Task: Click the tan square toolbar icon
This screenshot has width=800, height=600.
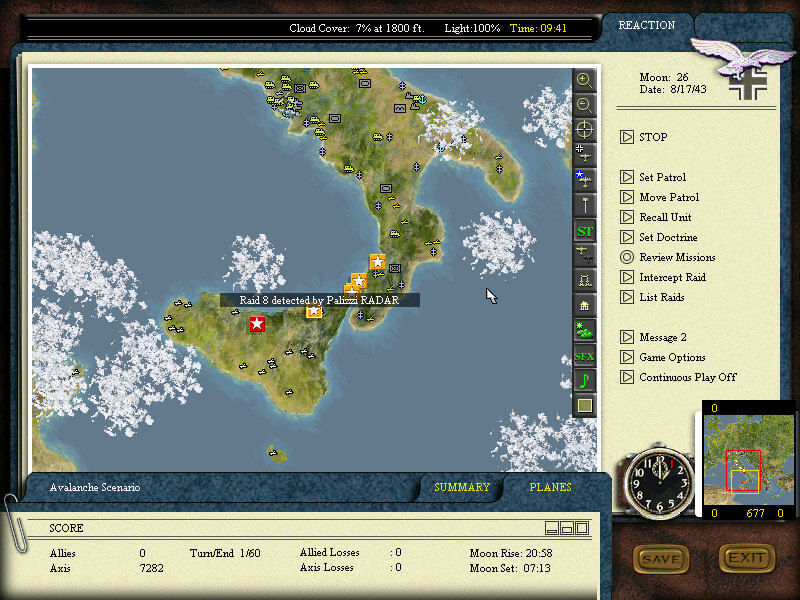Action: click(x=584, y=406)
